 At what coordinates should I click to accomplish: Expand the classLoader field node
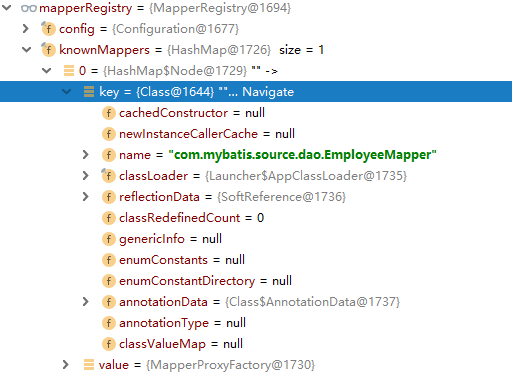point(86,176)
